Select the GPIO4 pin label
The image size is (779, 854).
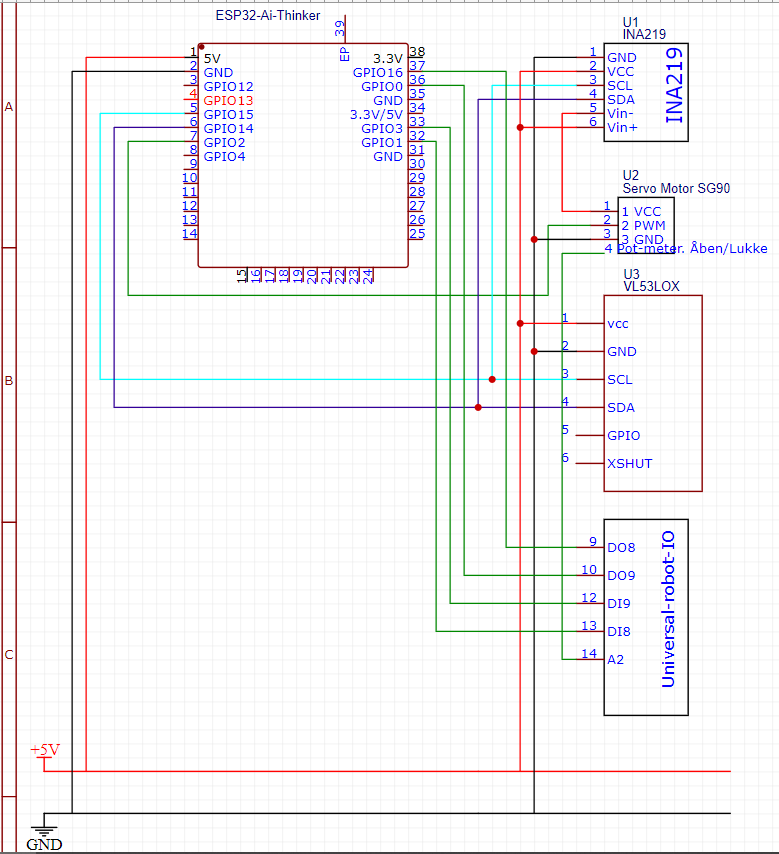coord(224,157)
